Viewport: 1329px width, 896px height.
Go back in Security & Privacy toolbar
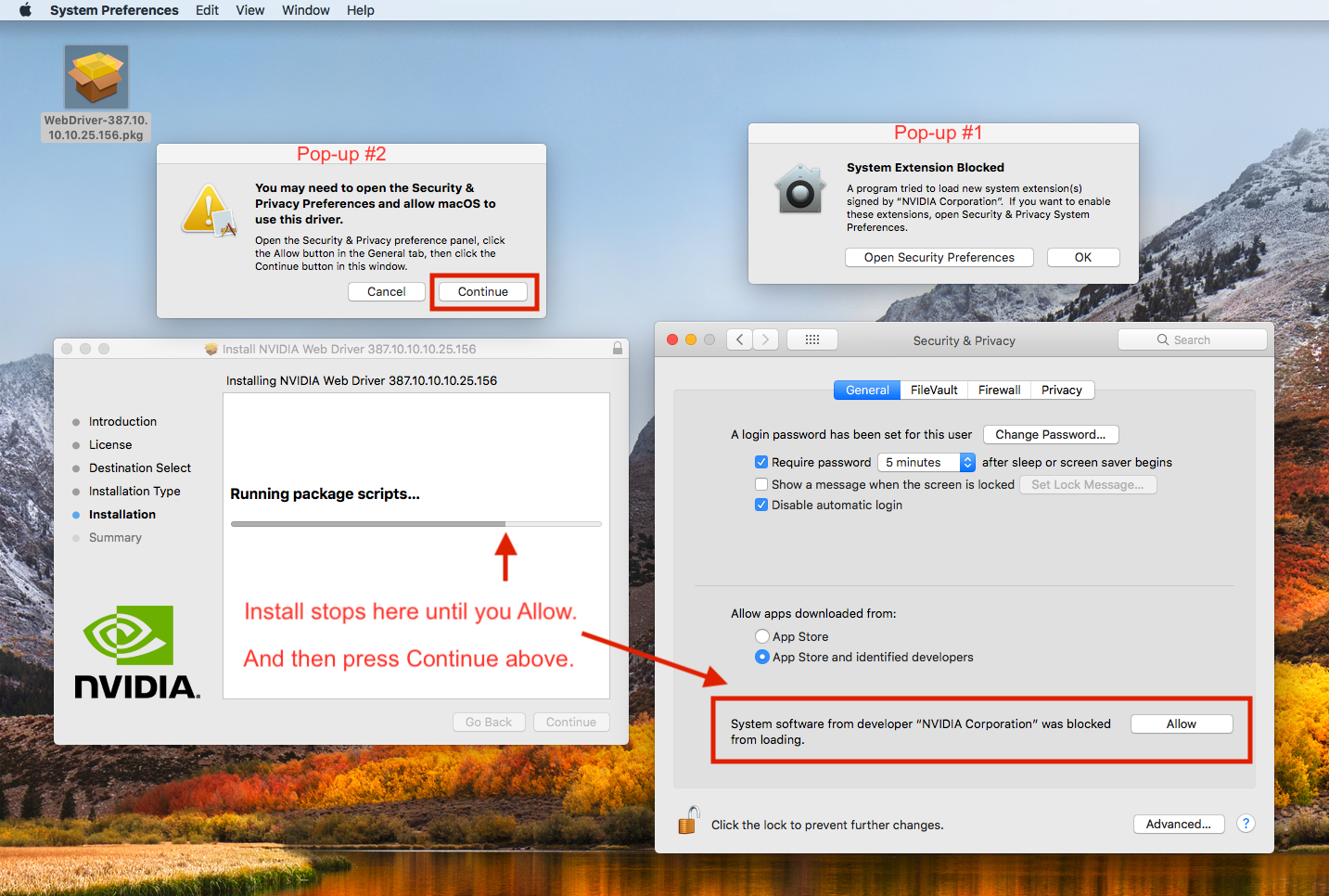[739, 339]
